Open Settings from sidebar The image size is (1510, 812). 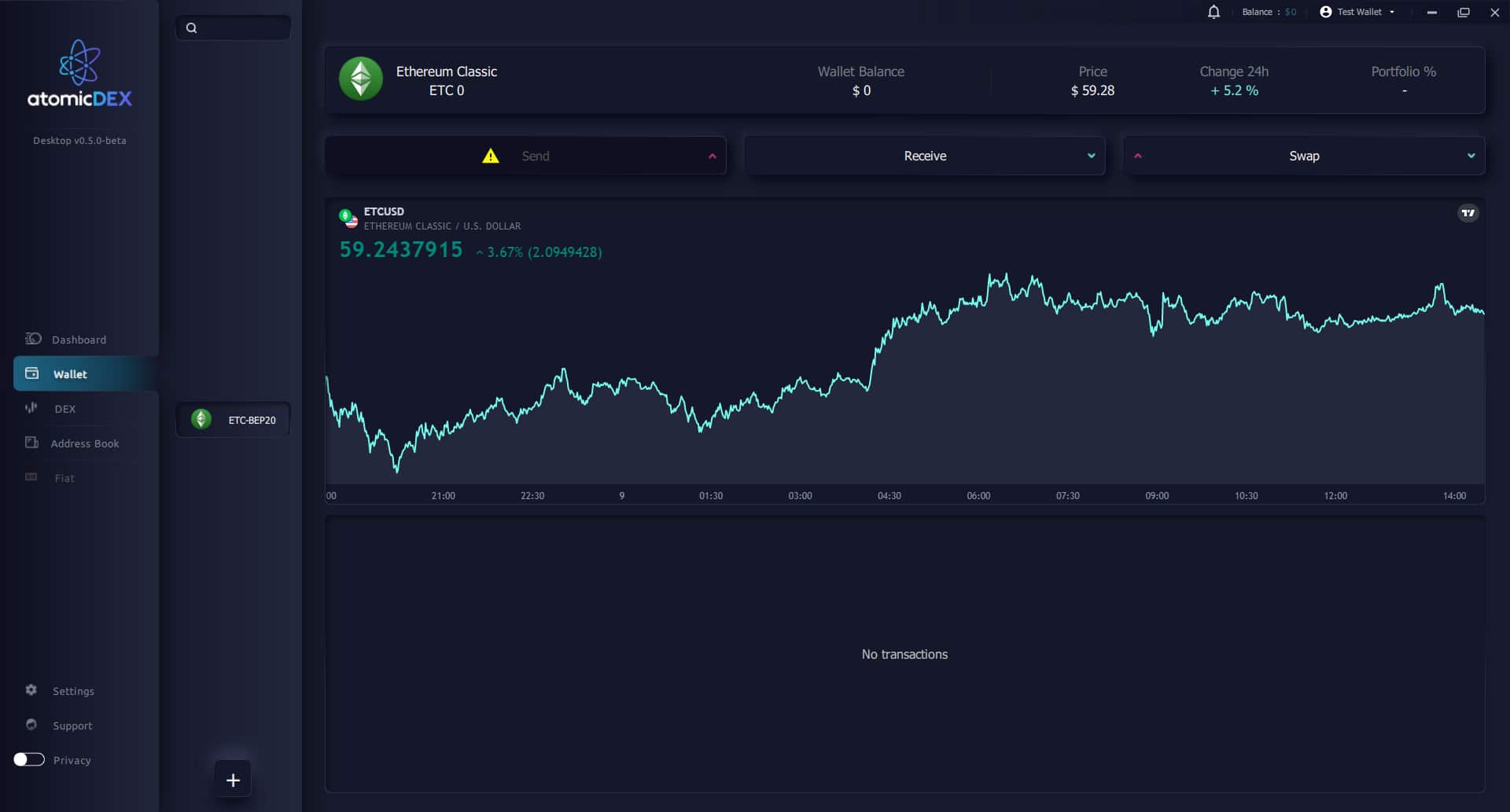(x=73, y=691)
